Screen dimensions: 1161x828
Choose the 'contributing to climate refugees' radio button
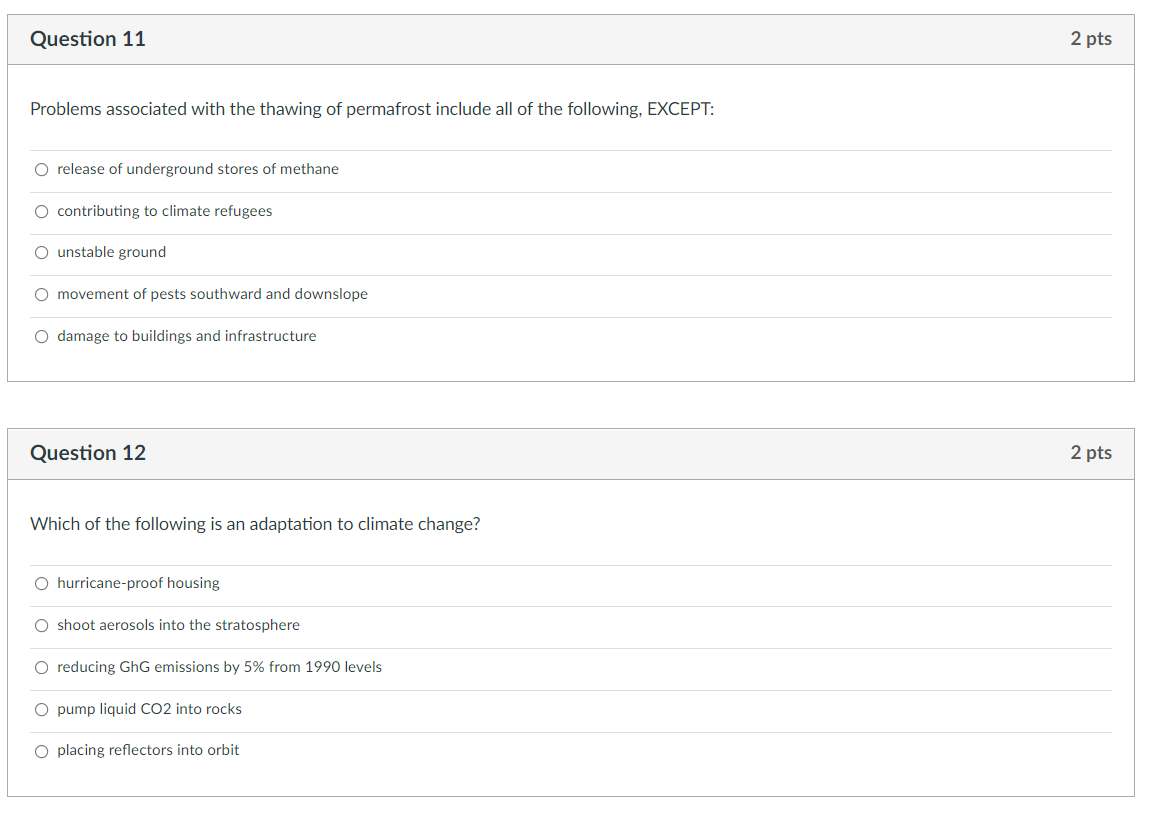[x=41, y=212]
